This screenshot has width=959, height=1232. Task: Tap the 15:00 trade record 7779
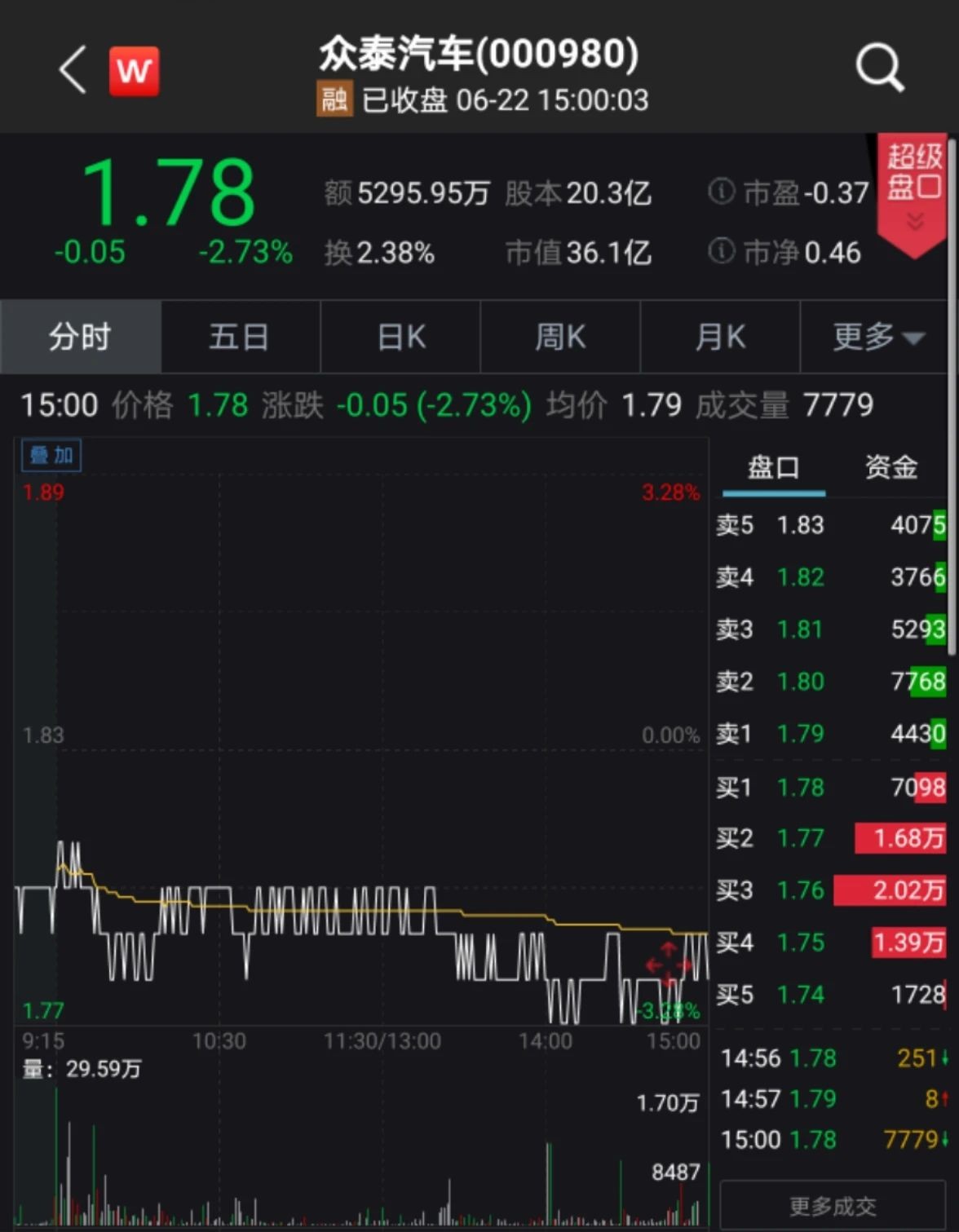[x=833, y=1140]
